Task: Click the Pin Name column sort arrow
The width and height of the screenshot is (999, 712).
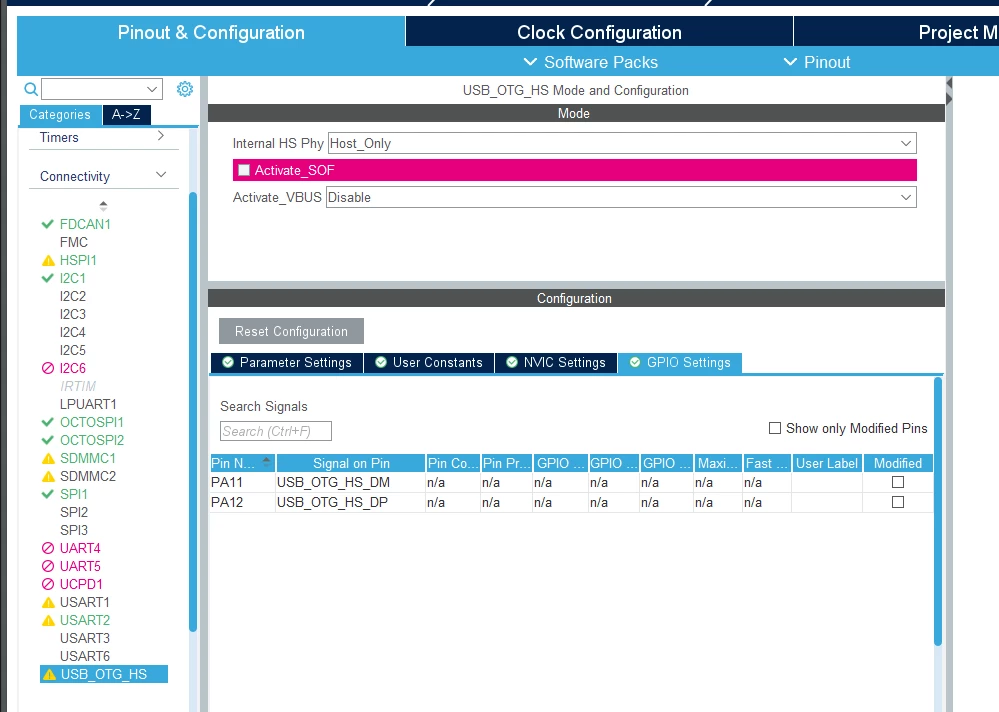Action: click(266, 462)
